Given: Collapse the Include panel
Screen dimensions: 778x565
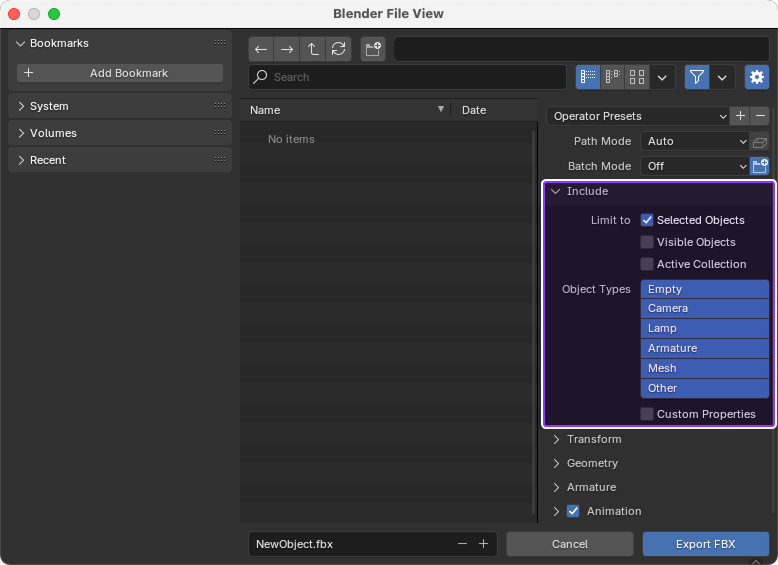Looking at the screenshot, I should [556, 191].
